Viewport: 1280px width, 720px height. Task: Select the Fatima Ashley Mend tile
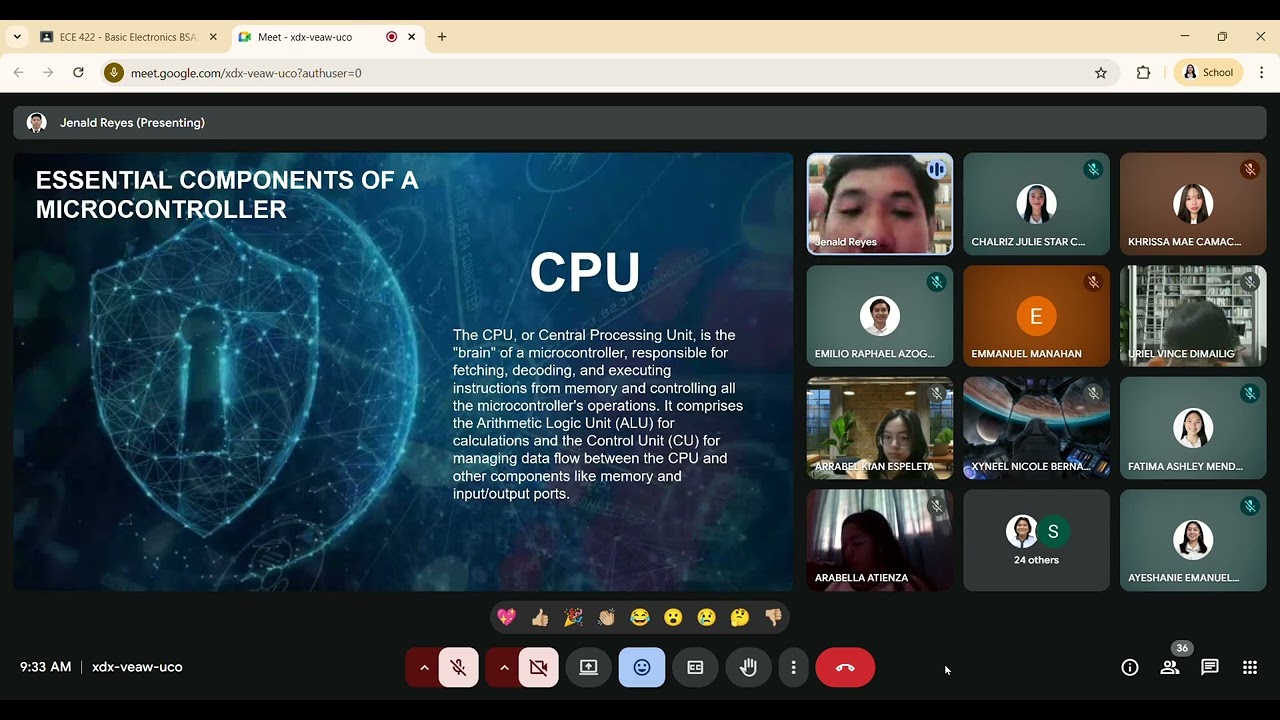click(x=1193, y=428)
